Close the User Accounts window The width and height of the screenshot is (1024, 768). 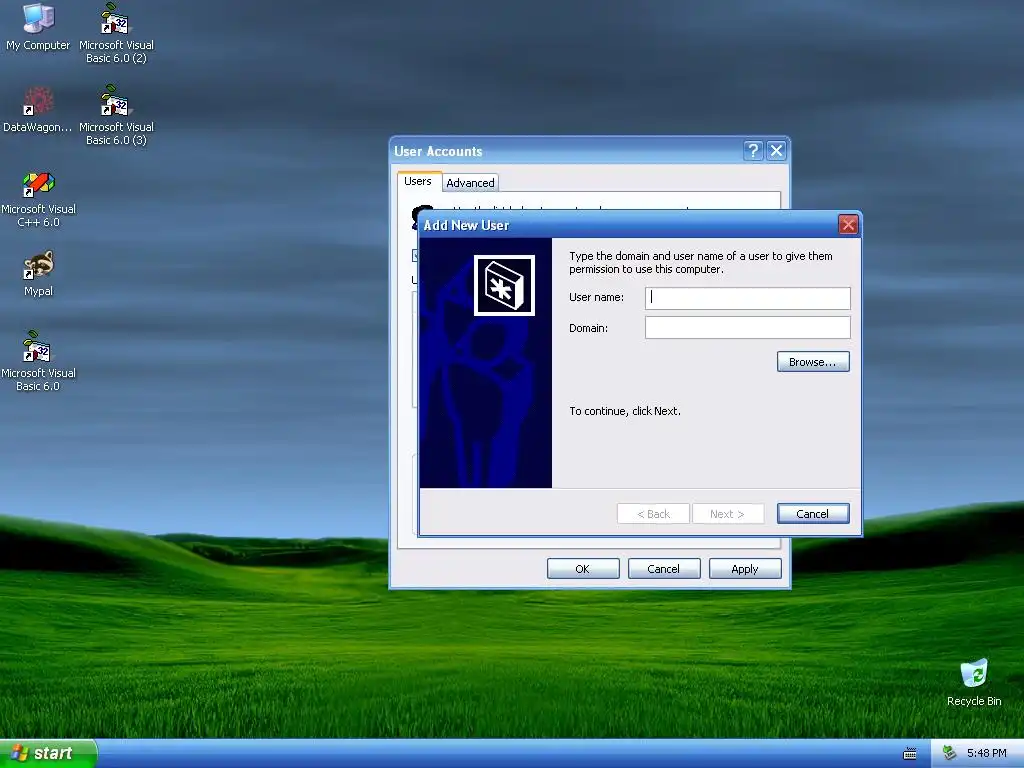776,151
